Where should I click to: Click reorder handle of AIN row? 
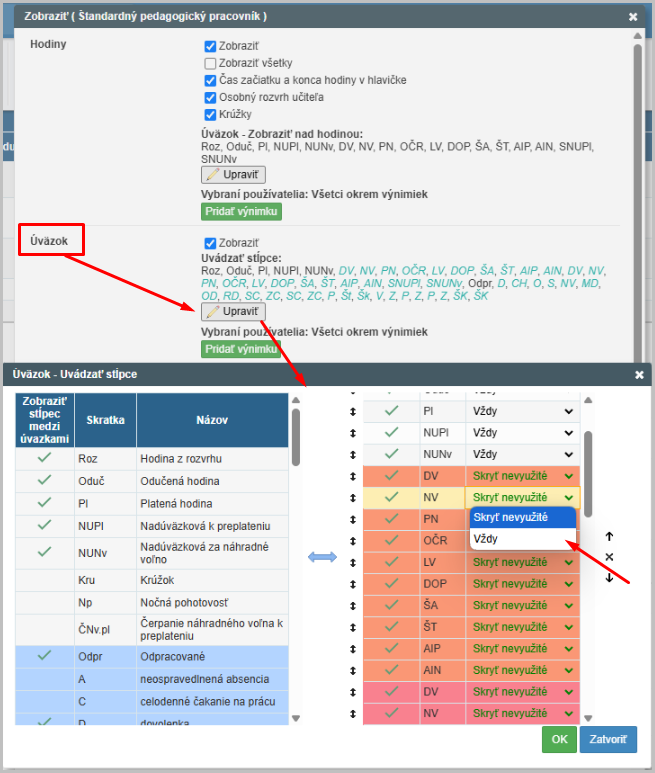point(353,671)
